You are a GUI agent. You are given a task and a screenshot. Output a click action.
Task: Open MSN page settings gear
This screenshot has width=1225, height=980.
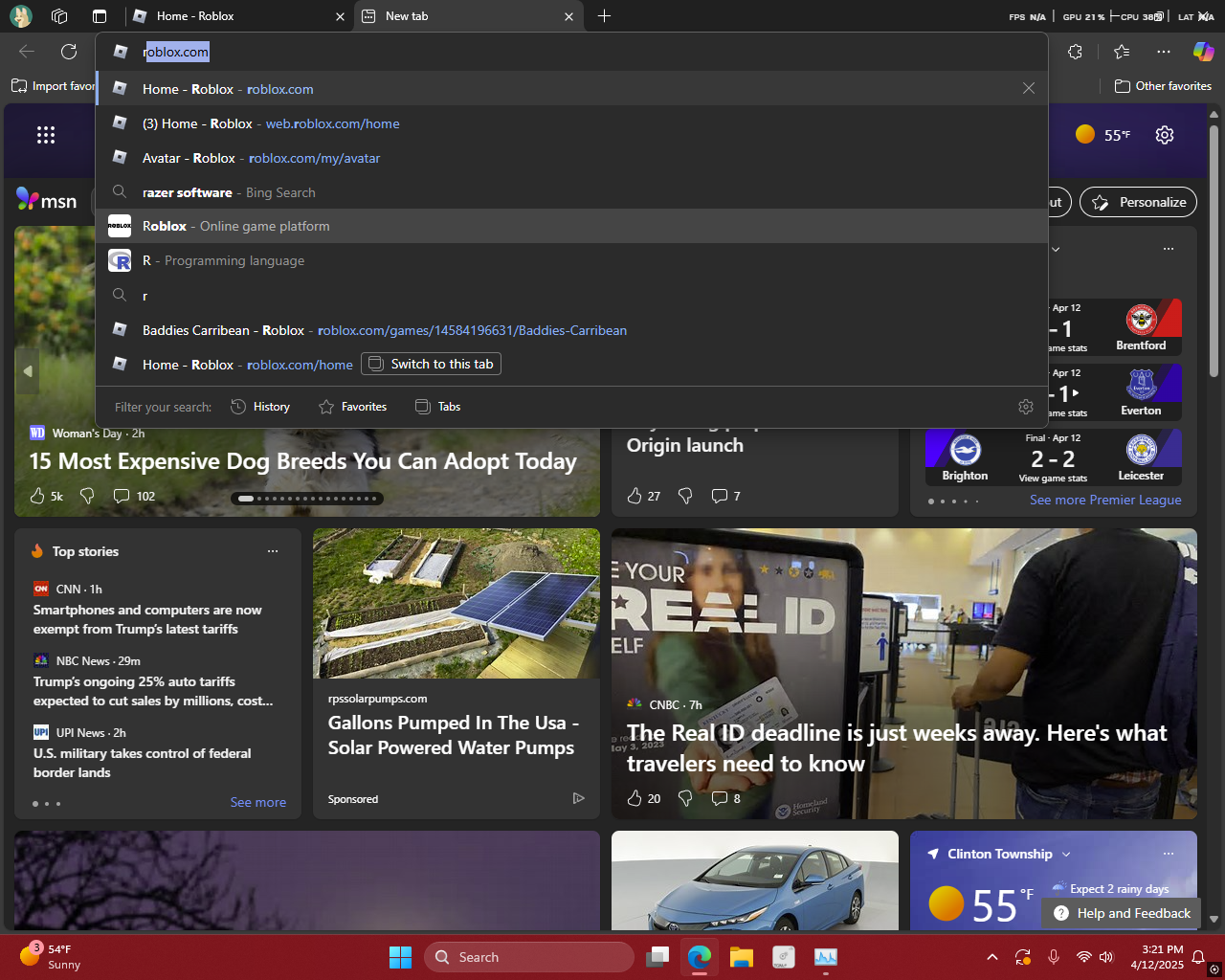coord(1165,135)
